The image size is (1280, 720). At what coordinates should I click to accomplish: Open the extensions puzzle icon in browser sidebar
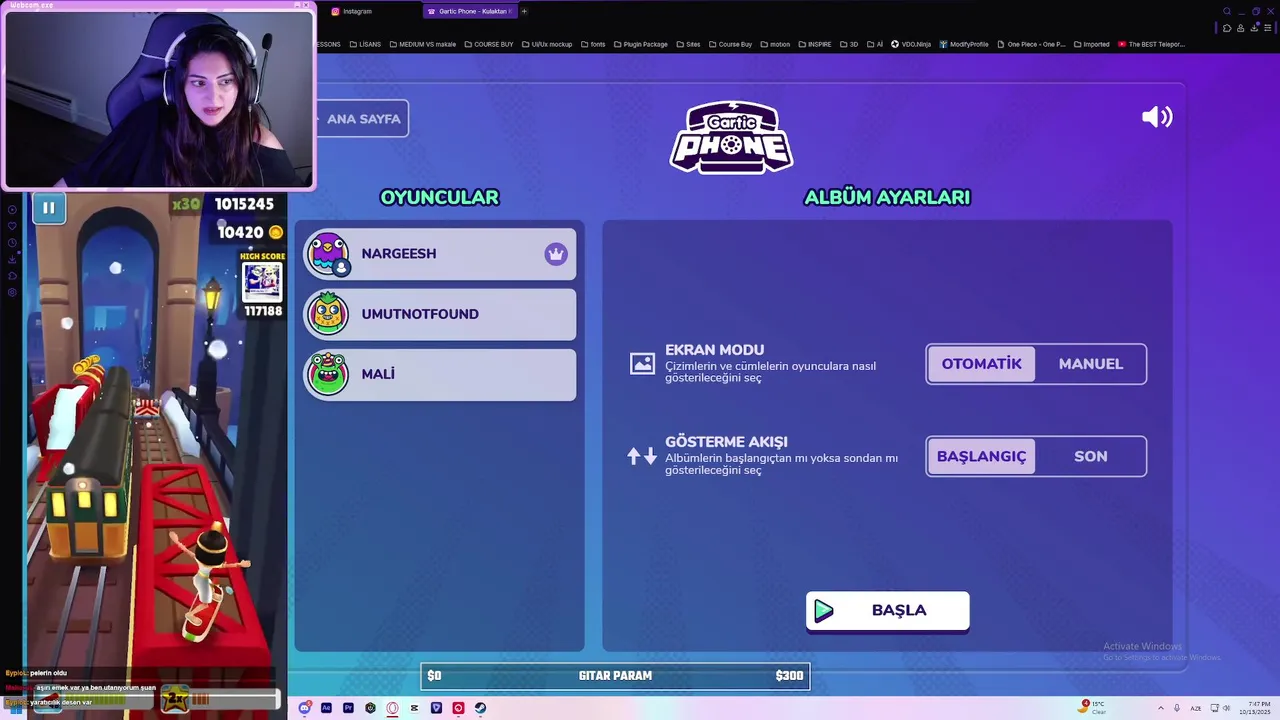pos(12,276)
